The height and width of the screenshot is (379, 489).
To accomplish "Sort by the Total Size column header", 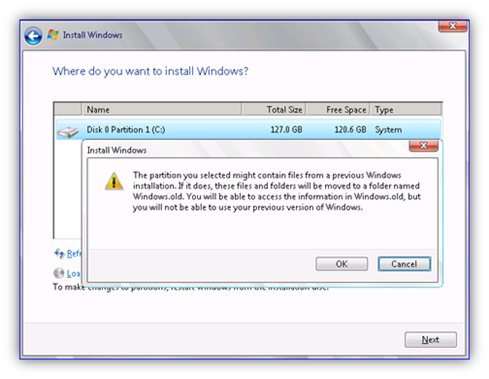I will pos(274,109).
